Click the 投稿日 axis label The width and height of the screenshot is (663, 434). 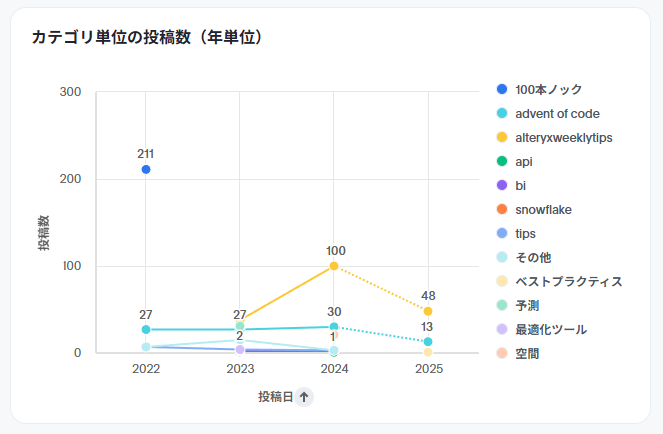pyautogui.click(x=275, y=397)
